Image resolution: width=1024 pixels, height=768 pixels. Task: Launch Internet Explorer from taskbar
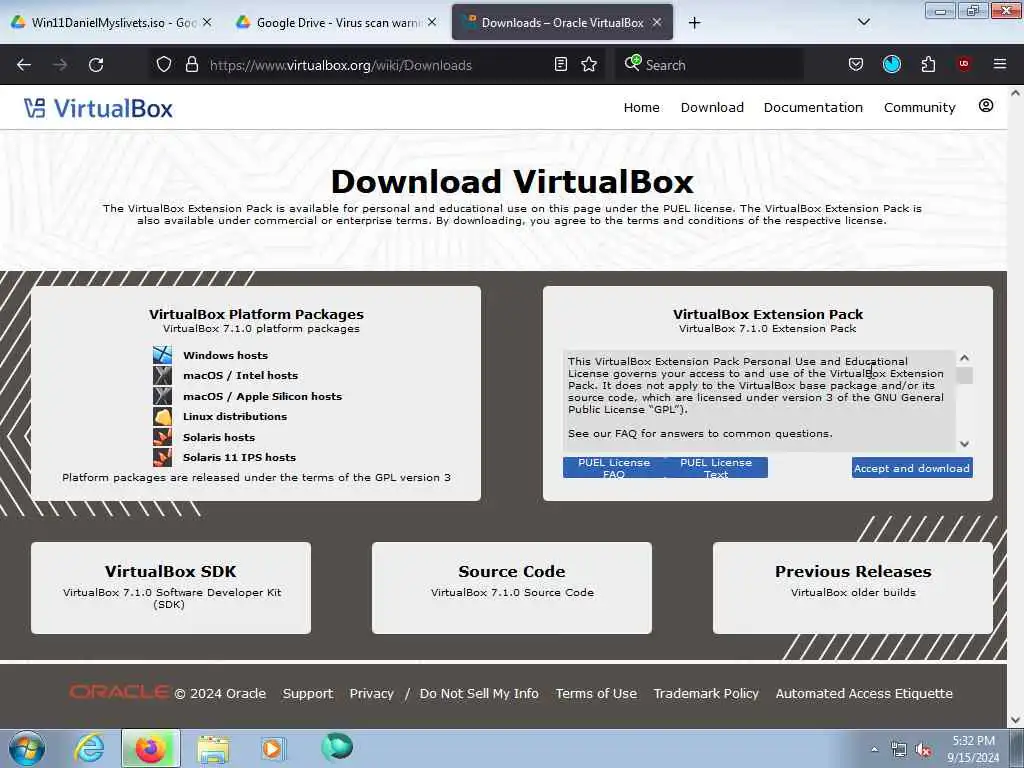89,748
